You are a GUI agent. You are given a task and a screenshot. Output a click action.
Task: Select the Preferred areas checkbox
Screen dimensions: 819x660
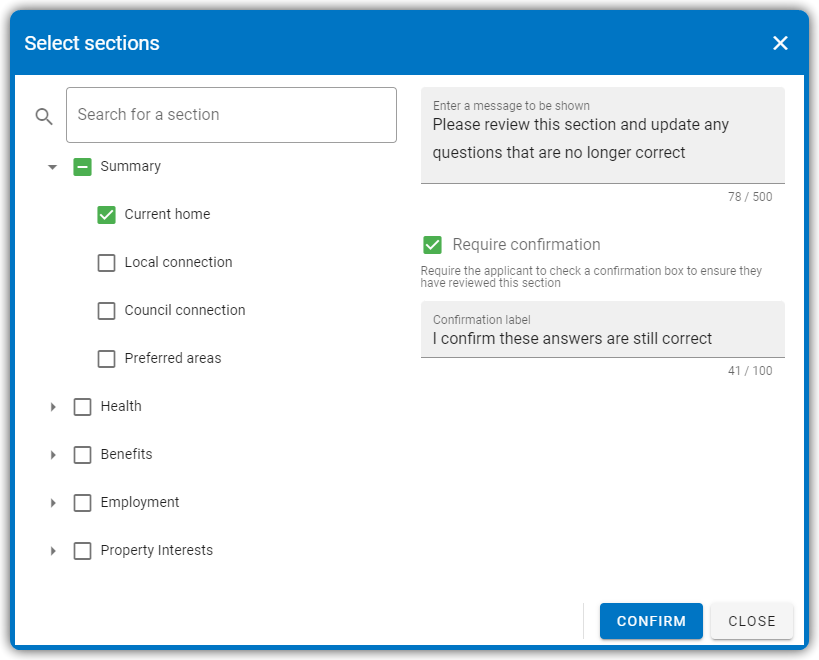107,359
